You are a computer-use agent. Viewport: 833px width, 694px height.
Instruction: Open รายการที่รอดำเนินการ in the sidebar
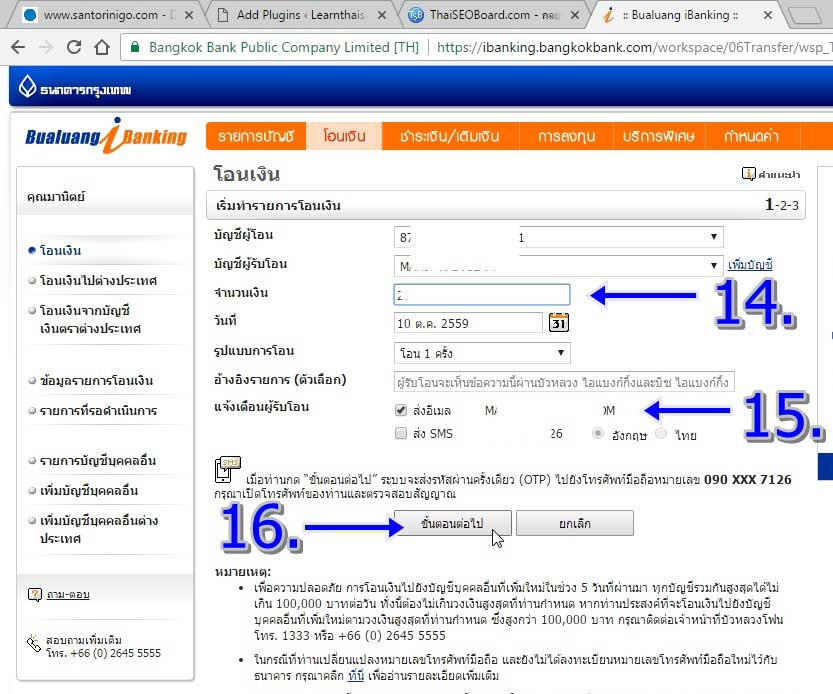coord(98,410)
